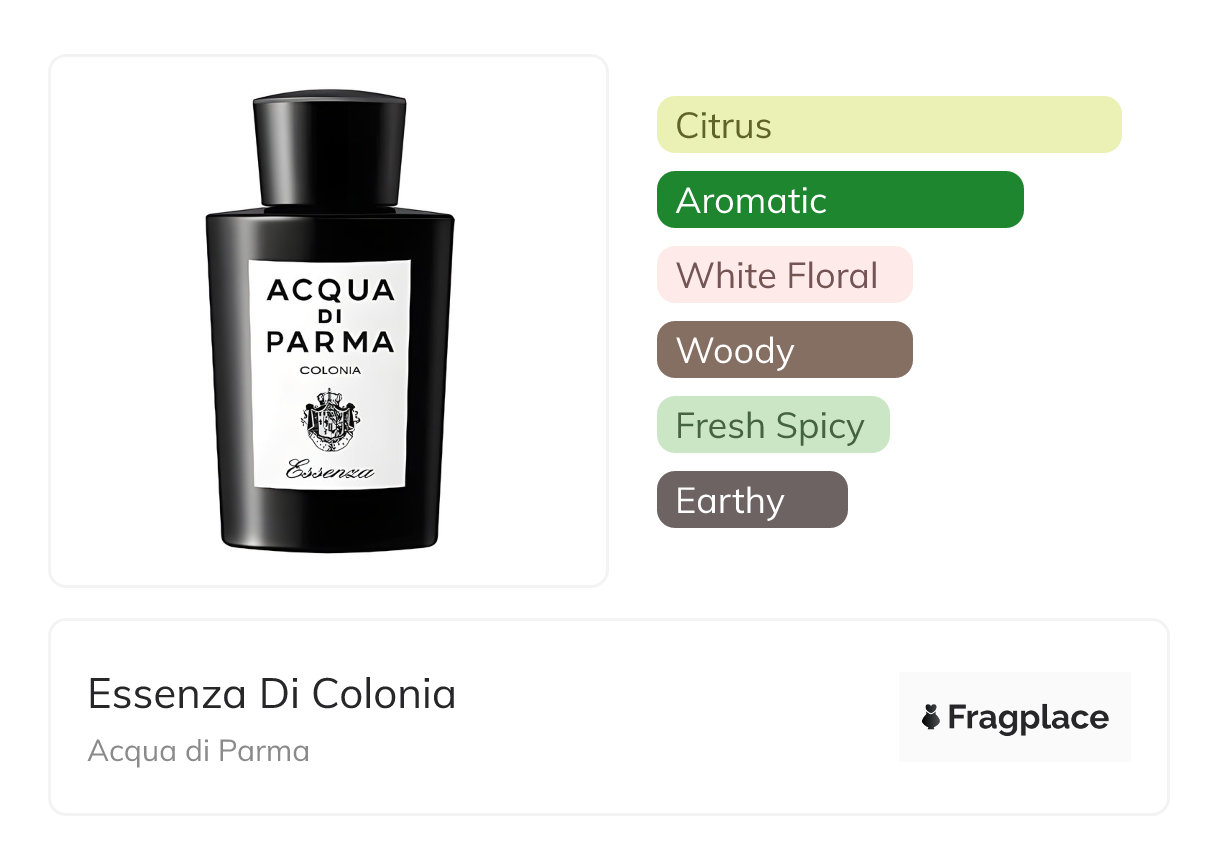1218x864 pixels.
Task: Select the Citrus accord bar
Action: coord(889,125)
